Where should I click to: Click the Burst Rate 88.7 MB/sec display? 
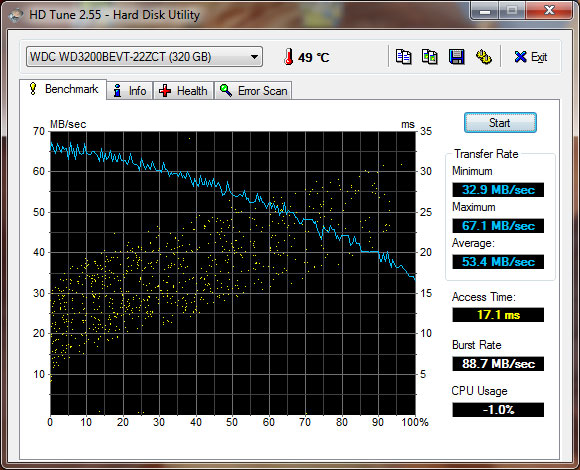[x=498, y=364]
